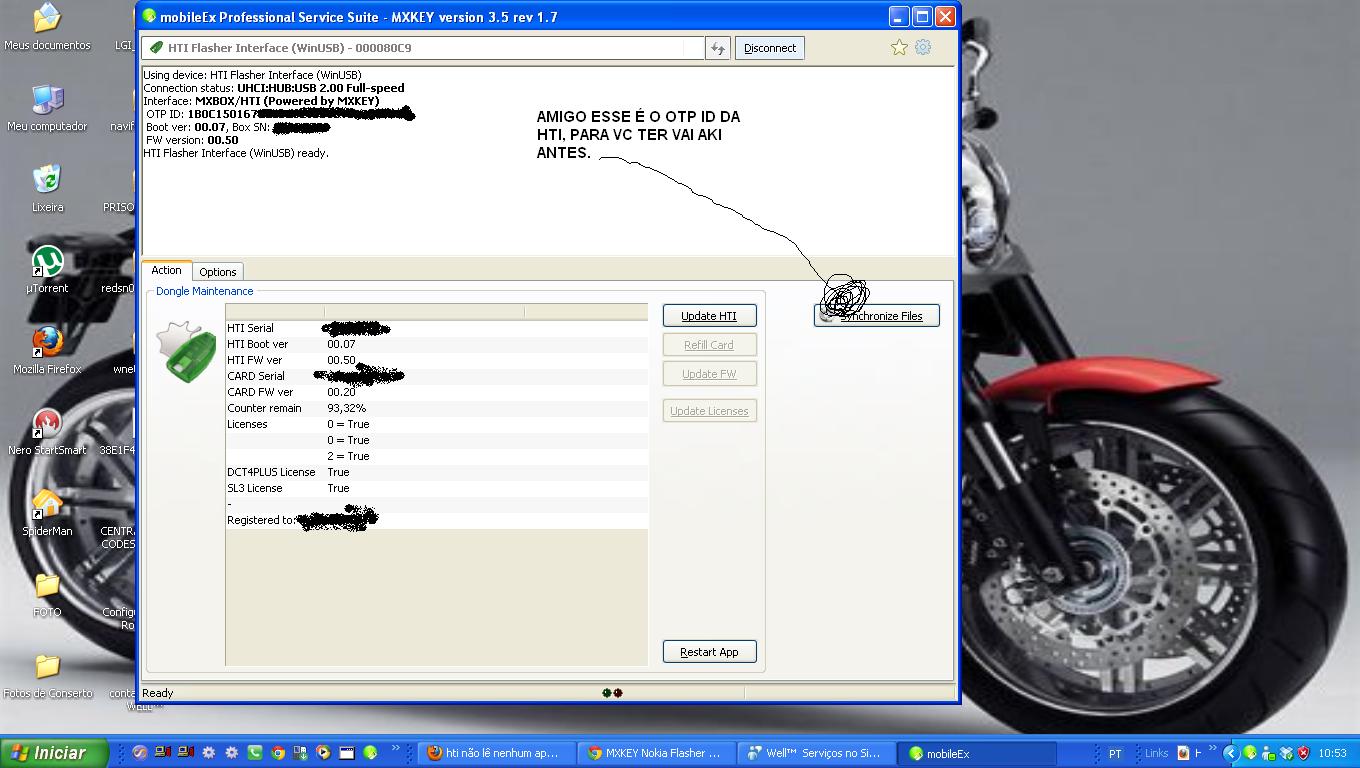Select the FOTO folder on desktop

pos(47,594)
